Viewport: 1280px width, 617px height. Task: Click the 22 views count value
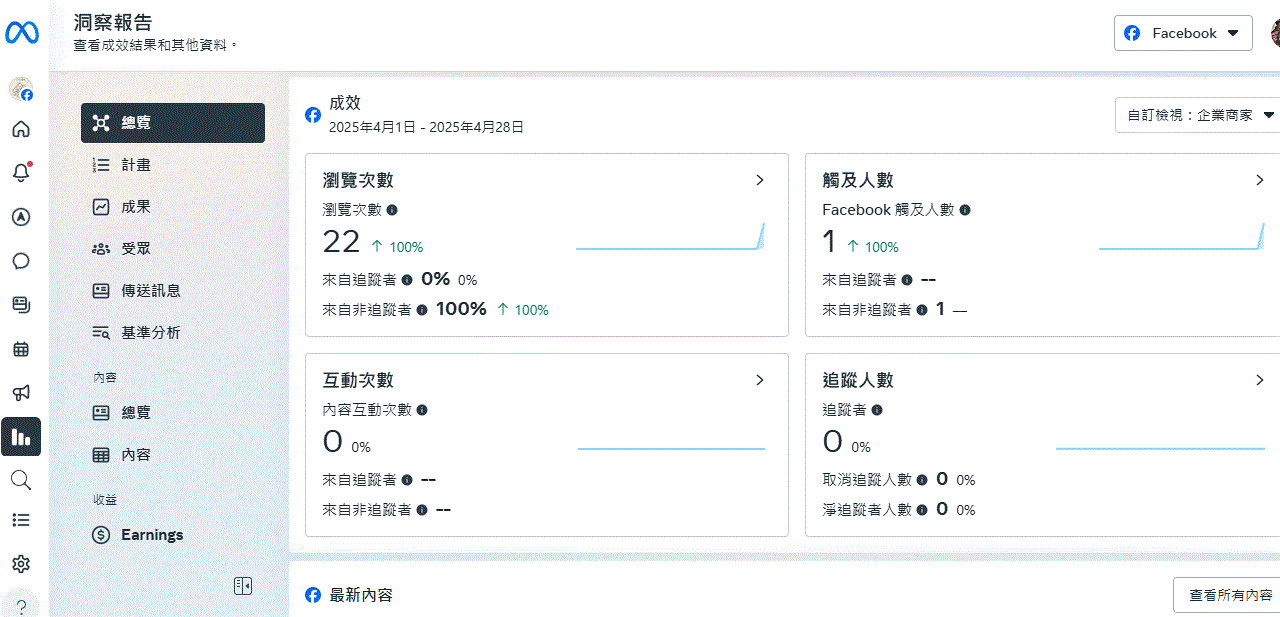pyautogui.click(x=341, y=241)
